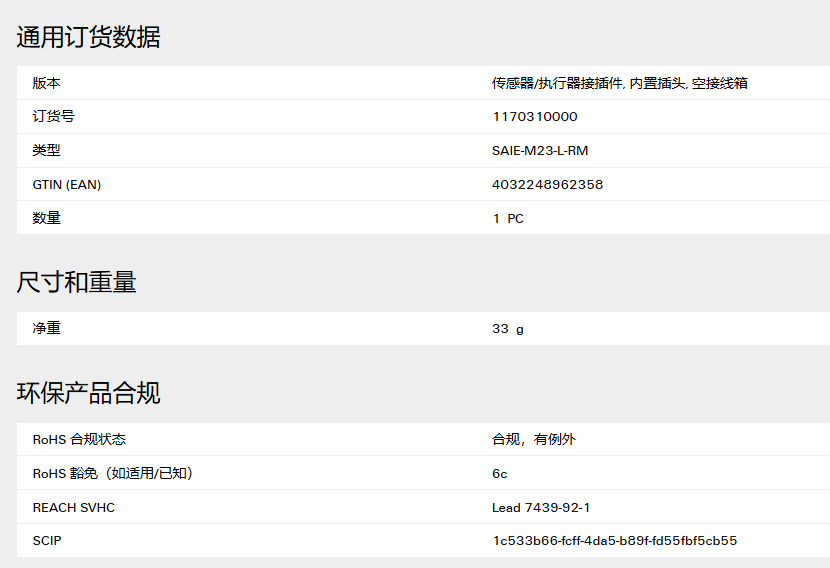Click the 数量 row label
Image resolution: width=830 pixels, height=568 pixels.
47,218
